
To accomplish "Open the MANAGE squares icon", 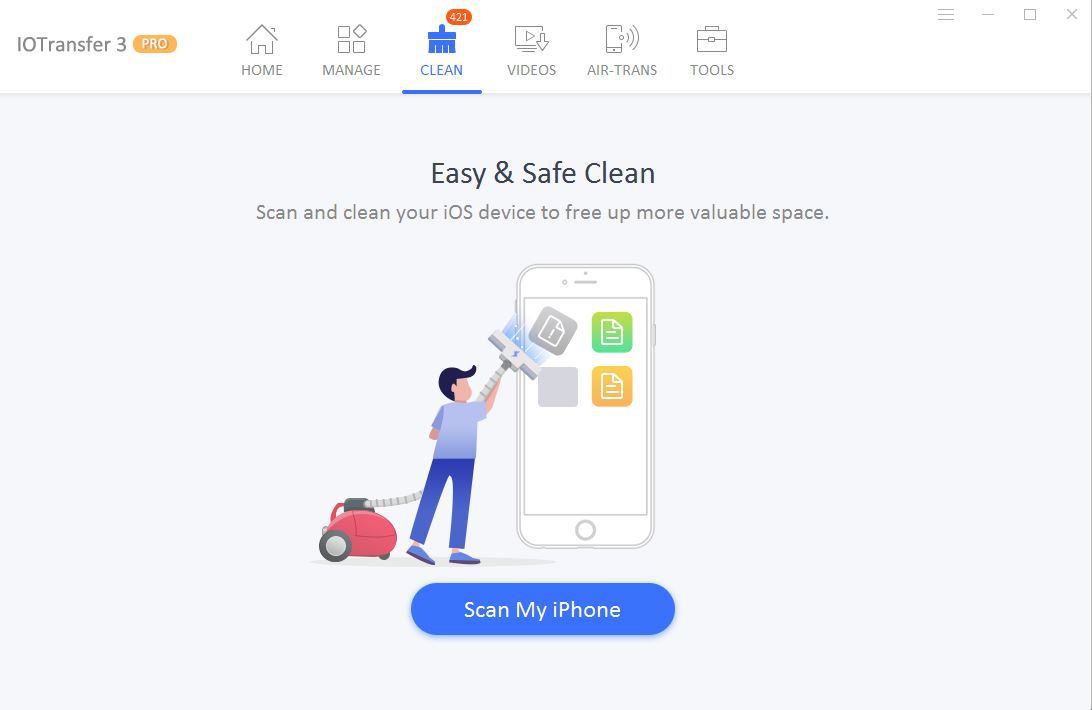I will (x=352, y=39).
